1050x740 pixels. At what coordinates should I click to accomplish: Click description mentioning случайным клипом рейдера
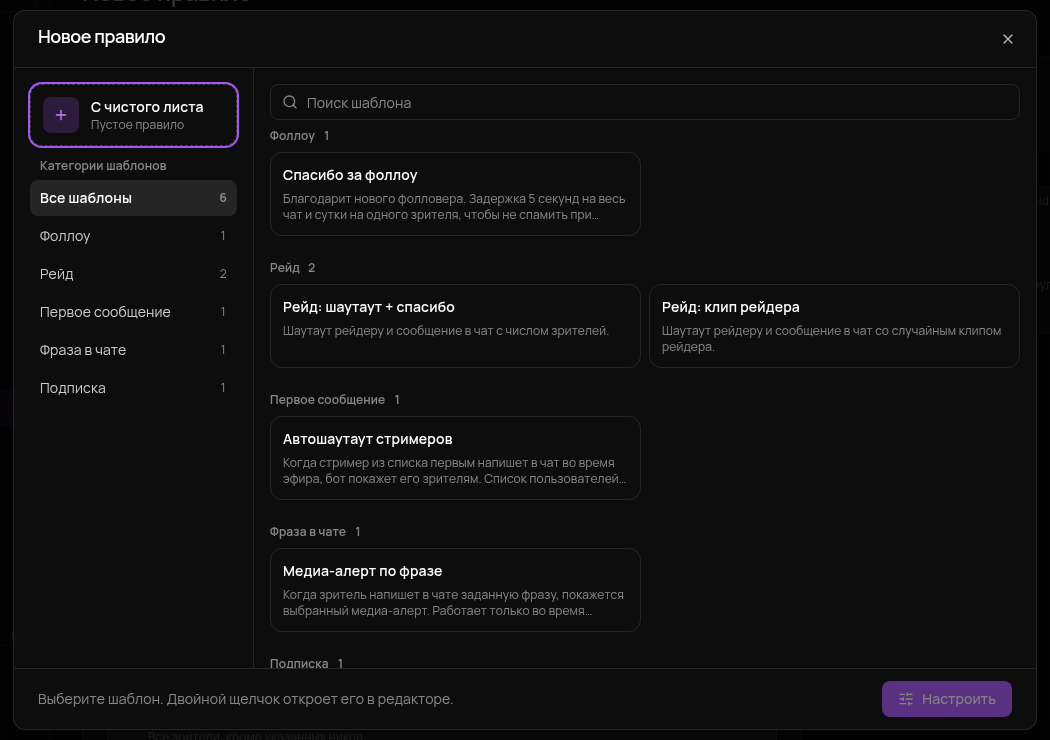click(x=832, y=339)
